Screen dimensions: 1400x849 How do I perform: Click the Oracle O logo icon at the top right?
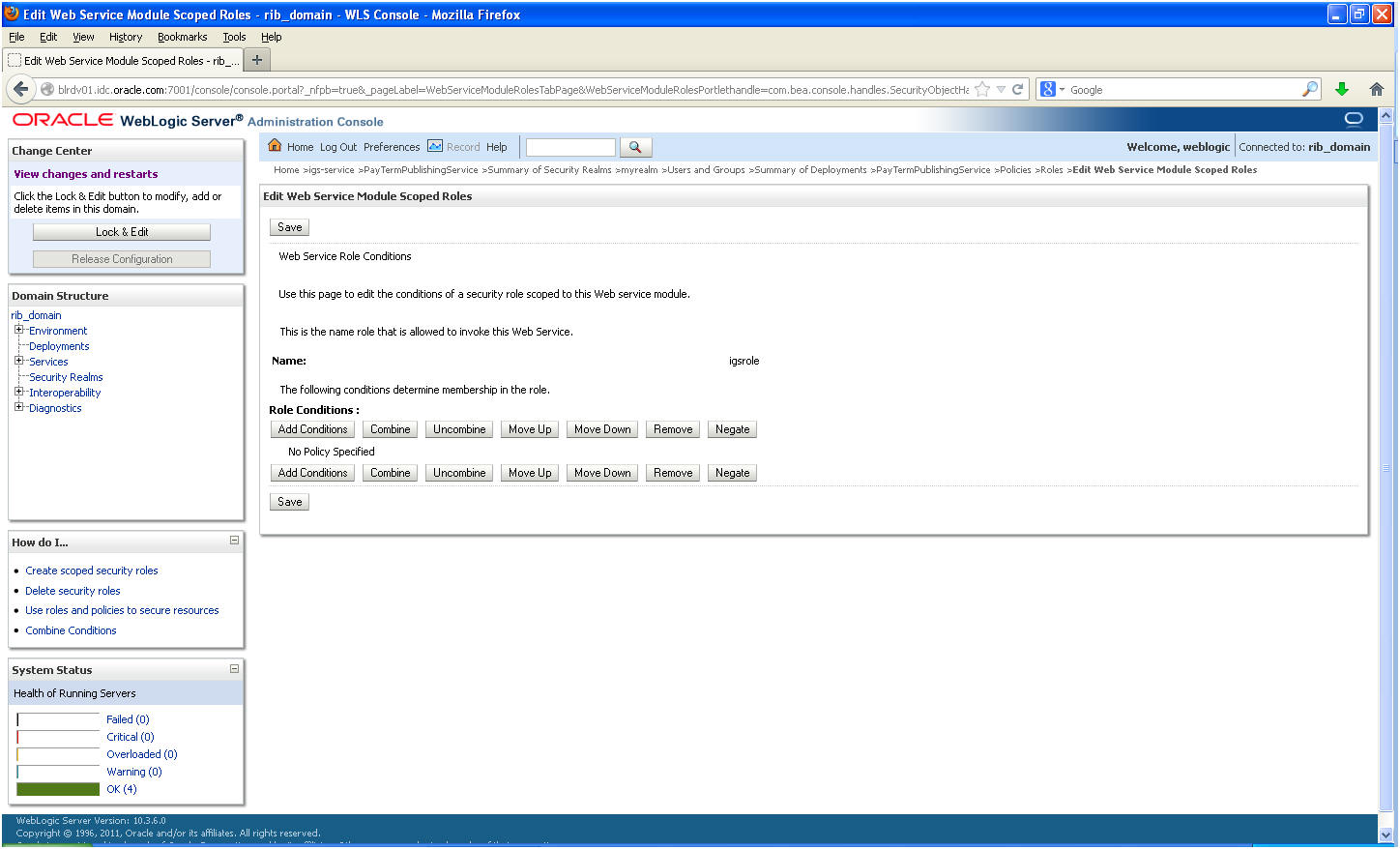pos(1354,119)
